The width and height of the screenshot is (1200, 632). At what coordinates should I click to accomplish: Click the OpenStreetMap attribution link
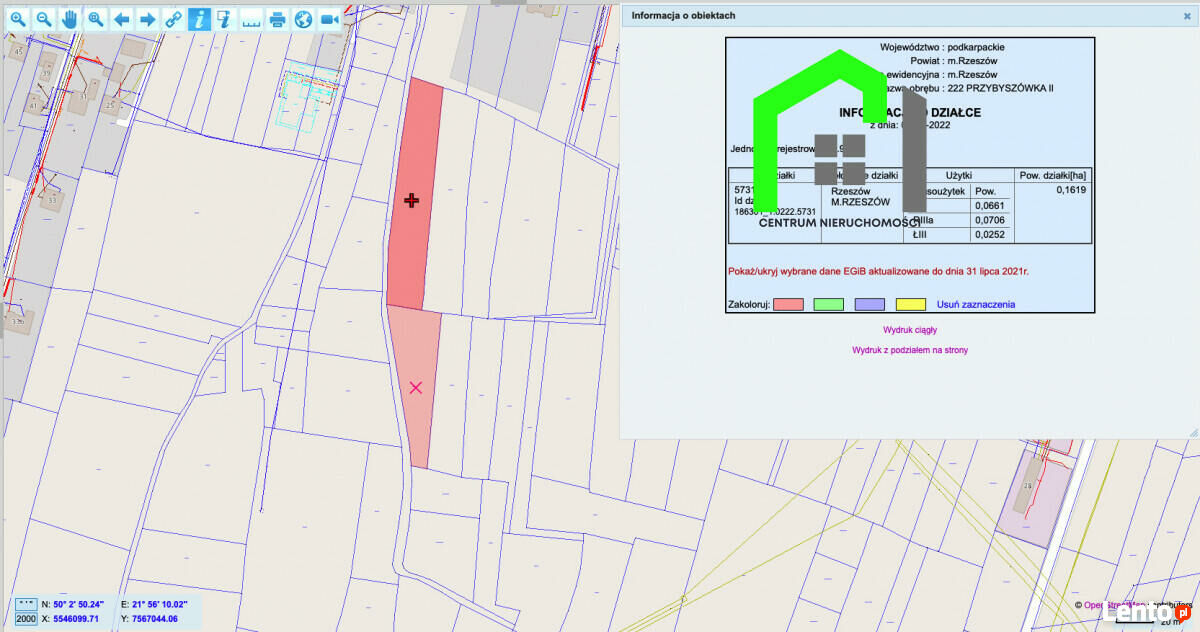[x=1116, y=605]
